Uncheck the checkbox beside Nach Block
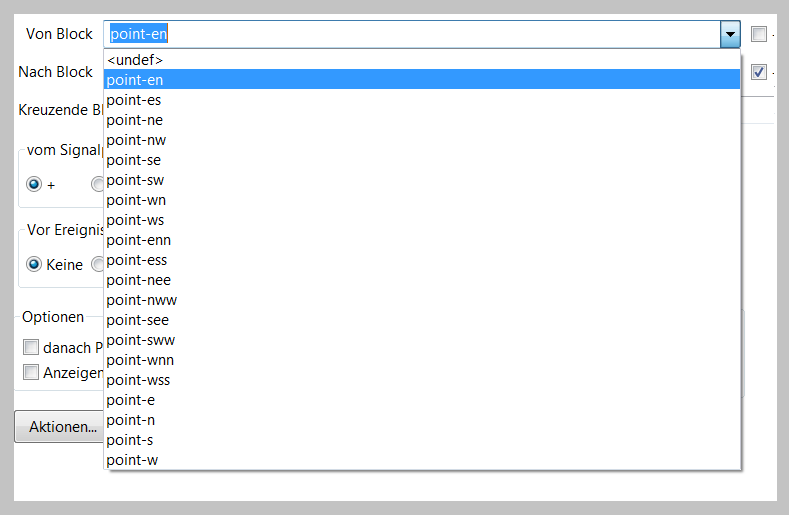The image size is (789, 515). [x=759, y=72]
